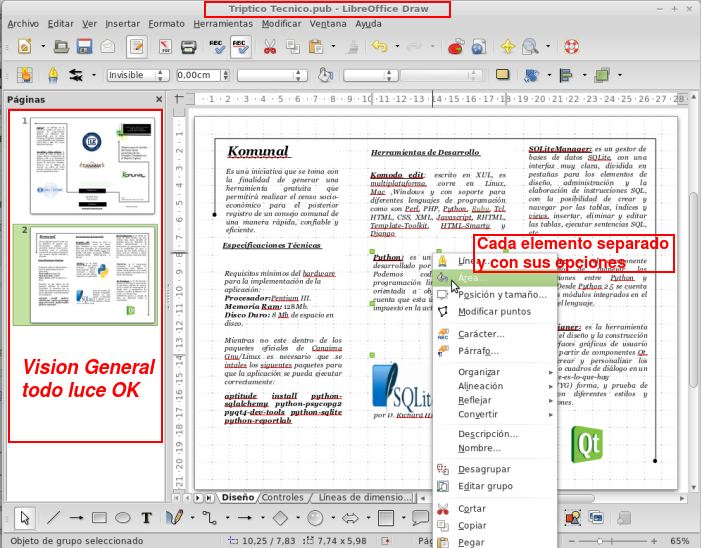This screenshot has width=701, height=548.
Task: Select the basic shapes diamond tool
Action: tap(280, 518)
